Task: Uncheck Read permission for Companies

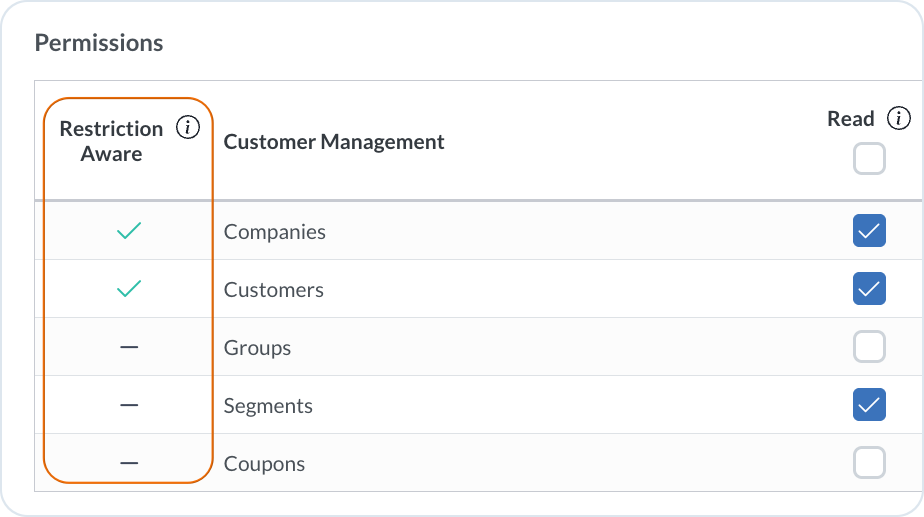Action: (x=869, y=232)
